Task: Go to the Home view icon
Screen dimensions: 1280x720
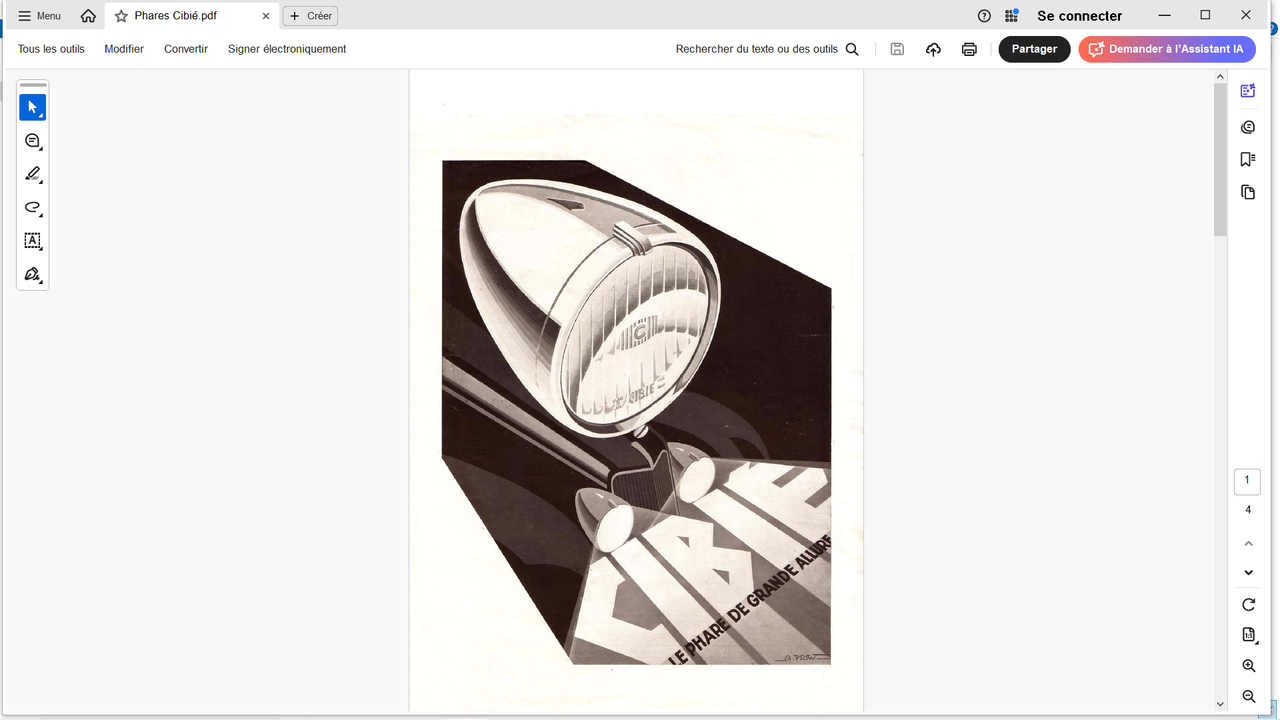Action: 88,16
